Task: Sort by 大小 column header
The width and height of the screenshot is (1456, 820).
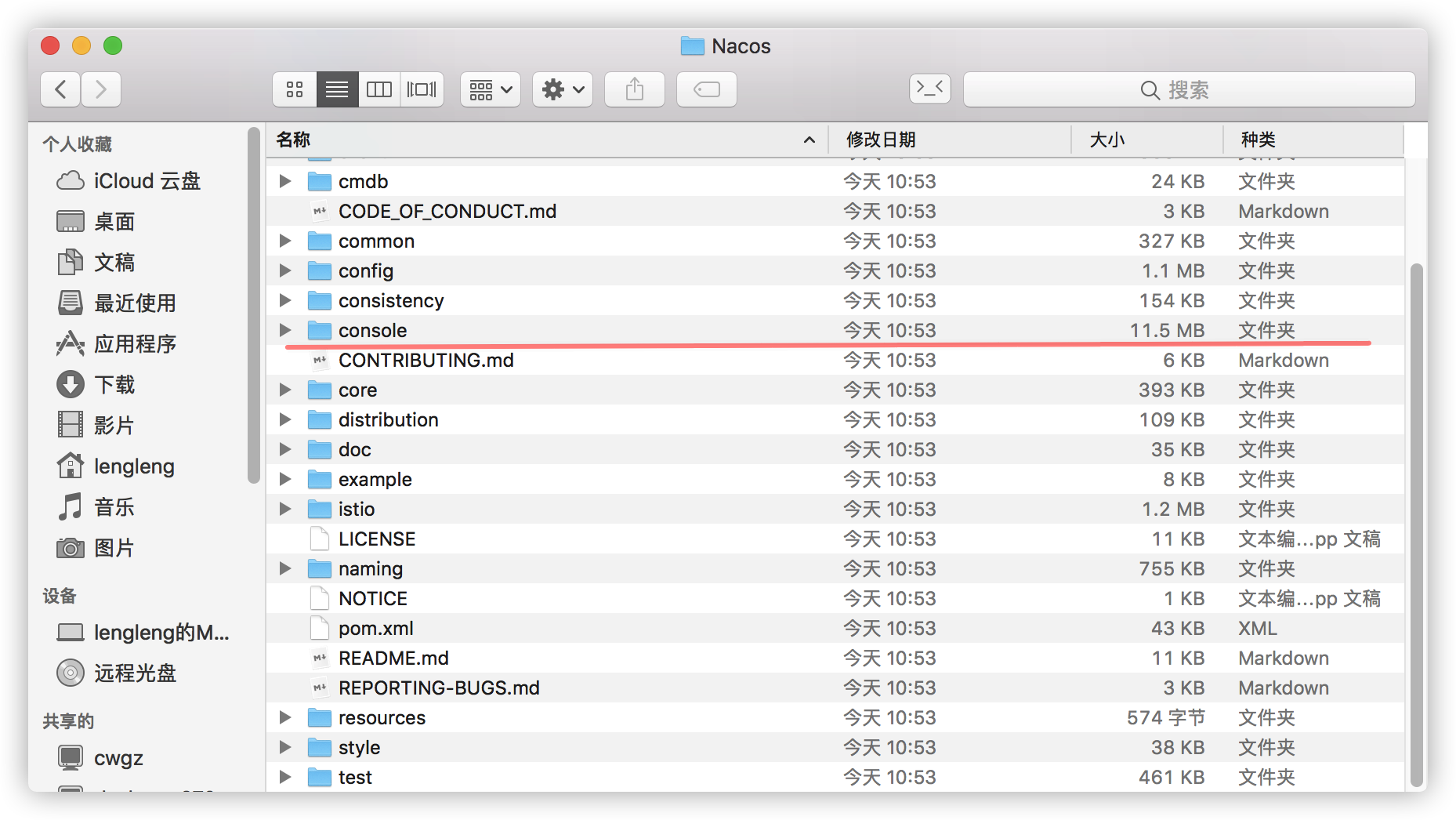Action: click(x=1147, y=140)
